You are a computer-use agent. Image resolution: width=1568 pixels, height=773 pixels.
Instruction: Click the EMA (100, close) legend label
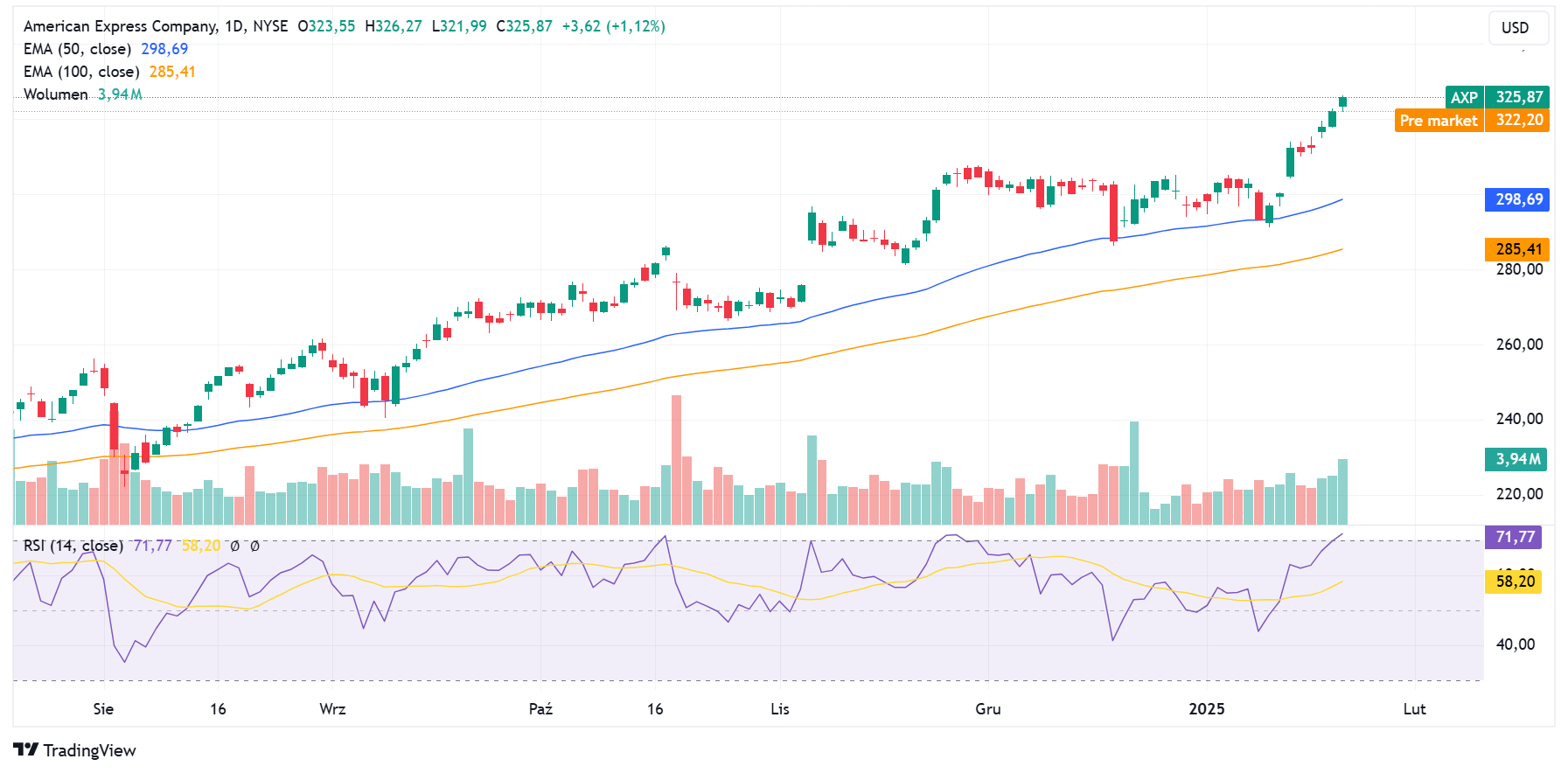point(81,72)
